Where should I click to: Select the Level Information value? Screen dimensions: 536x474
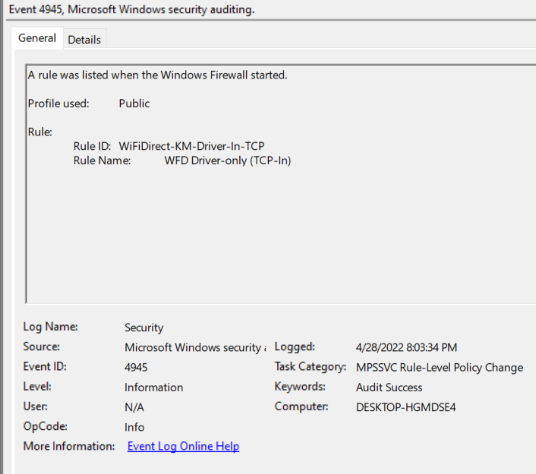click(154, 387)
